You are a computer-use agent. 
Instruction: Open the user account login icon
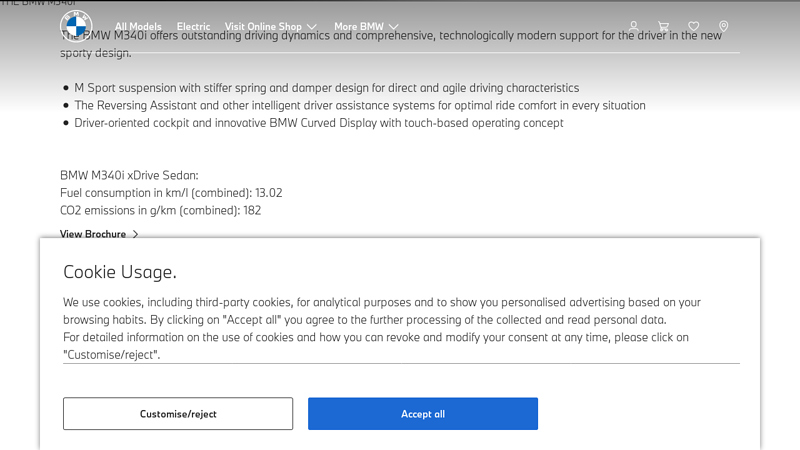pyautogui.click(x=633, y=27)
